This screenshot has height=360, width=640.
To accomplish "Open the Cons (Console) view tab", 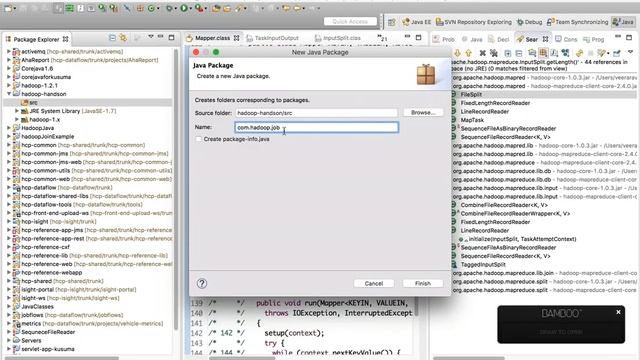I will (566, 39).
